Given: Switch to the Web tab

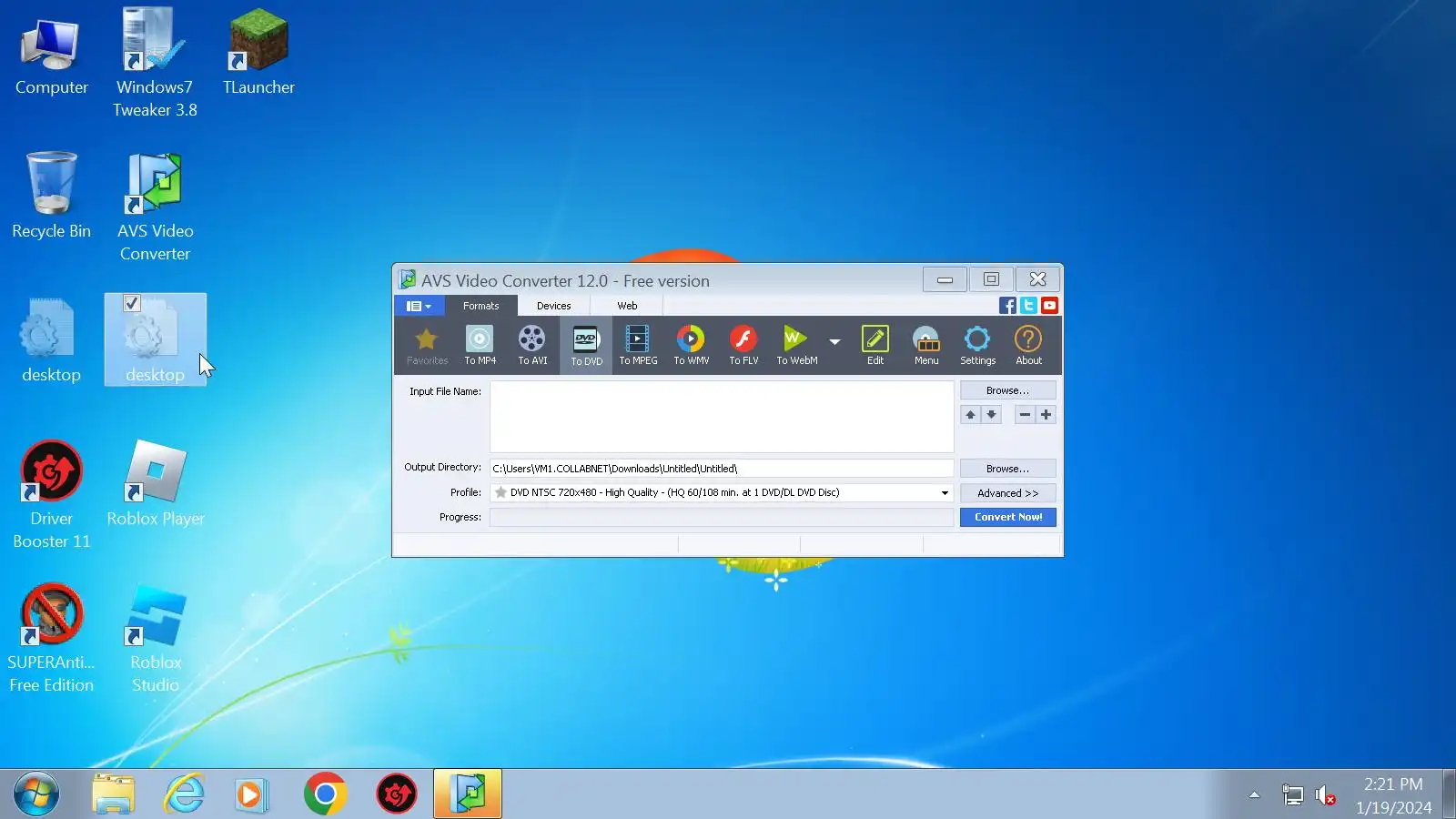Looking at the screenshot, I should (x=627, y=306).
